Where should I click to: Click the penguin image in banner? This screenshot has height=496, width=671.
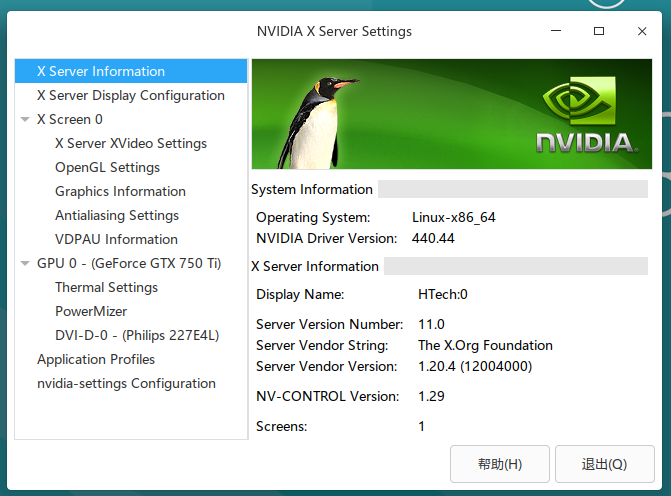point(317,123)
